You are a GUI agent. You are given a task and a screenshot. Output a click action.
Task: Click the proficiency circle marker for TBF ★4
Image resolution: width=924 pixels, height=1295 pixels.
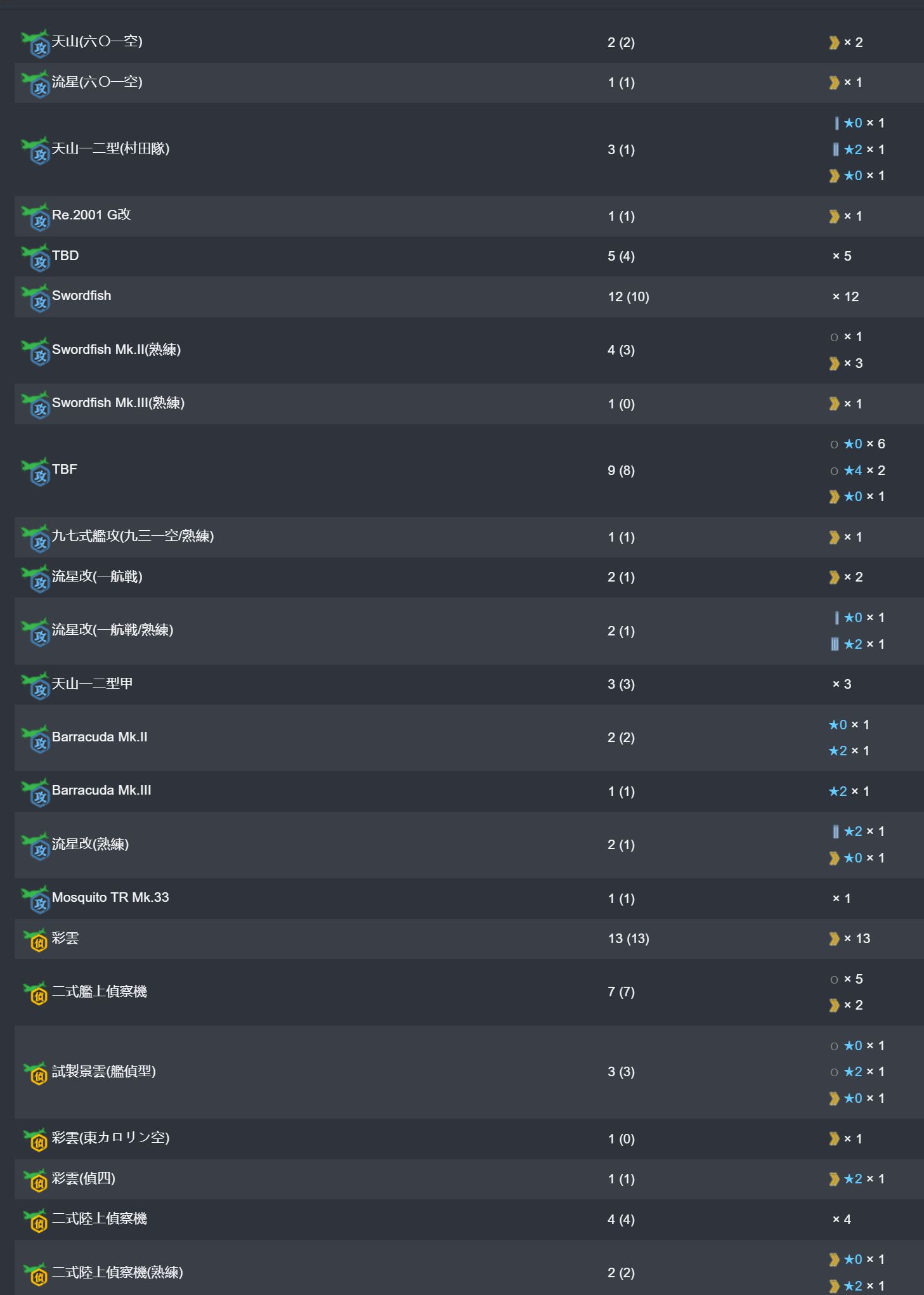click(x=834, y=471)
